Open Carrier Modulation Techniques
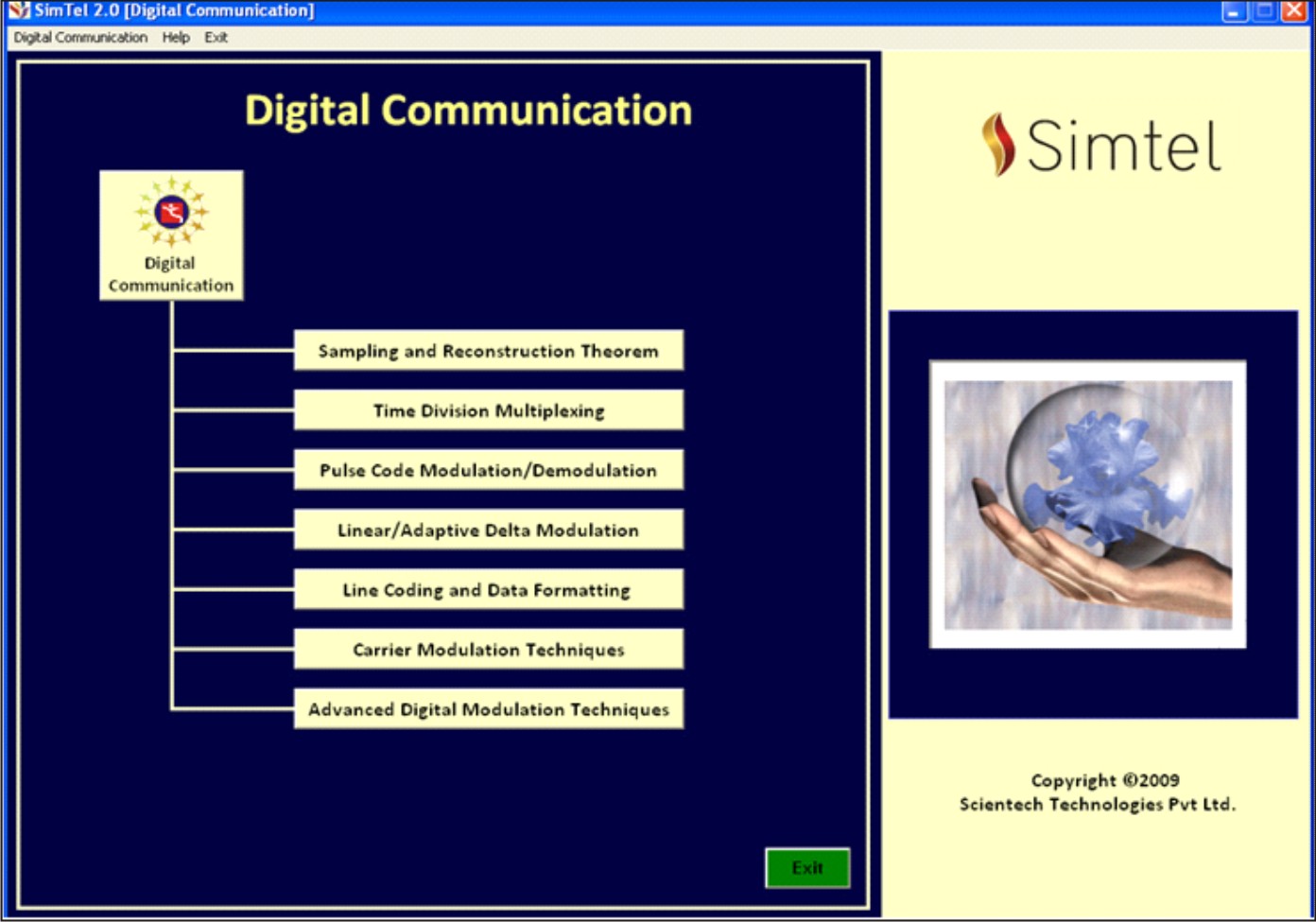 coord(489,649)
